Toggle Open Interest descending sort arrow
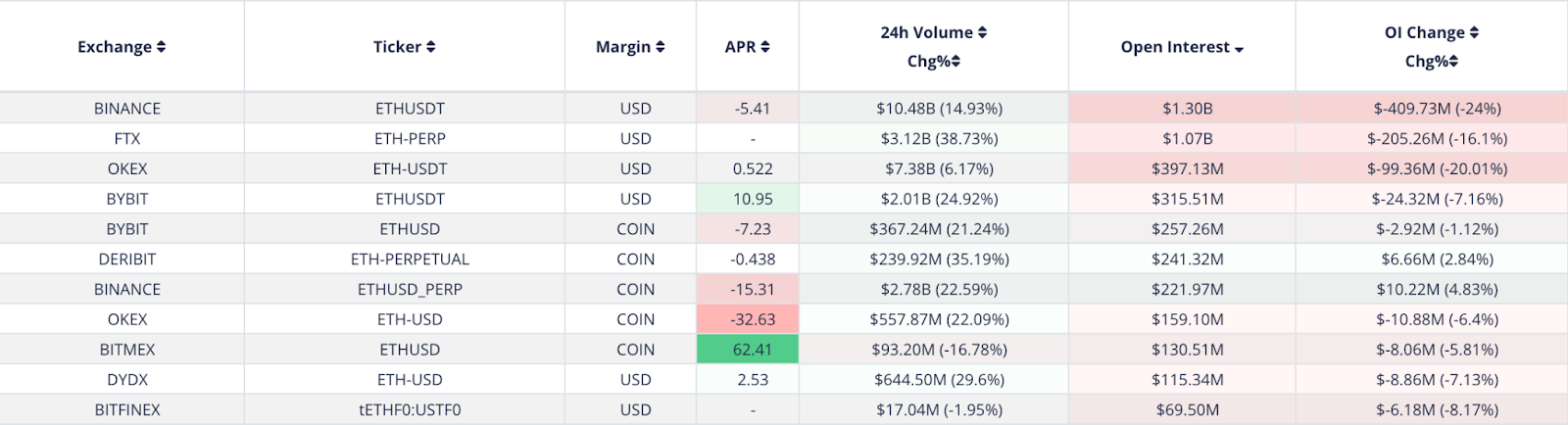 coord(1239,49)
